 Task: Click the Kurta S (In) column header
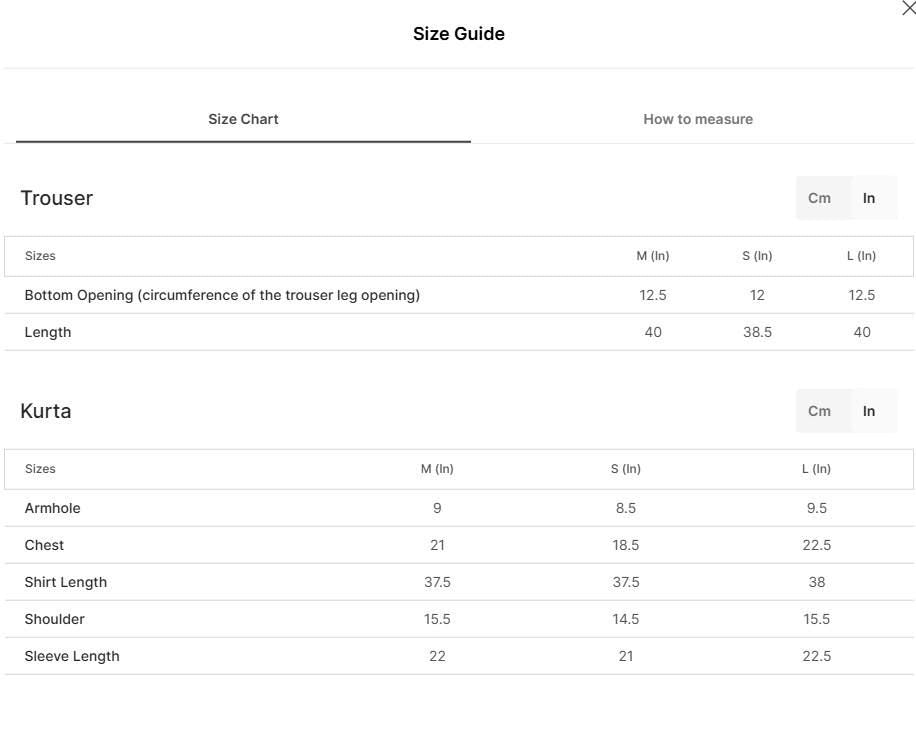click(x=626, y=469)
